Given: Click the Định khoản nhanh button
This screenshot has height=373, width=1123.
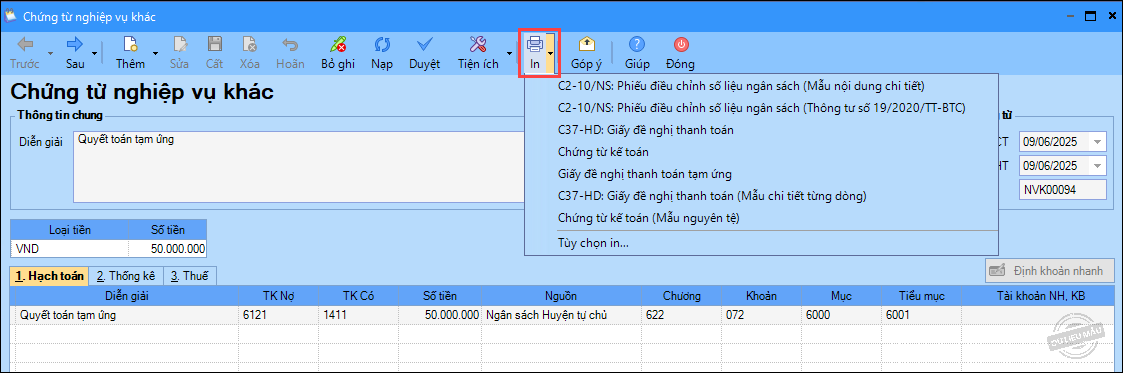Looking at the screenshot, I should point(1050,271).
